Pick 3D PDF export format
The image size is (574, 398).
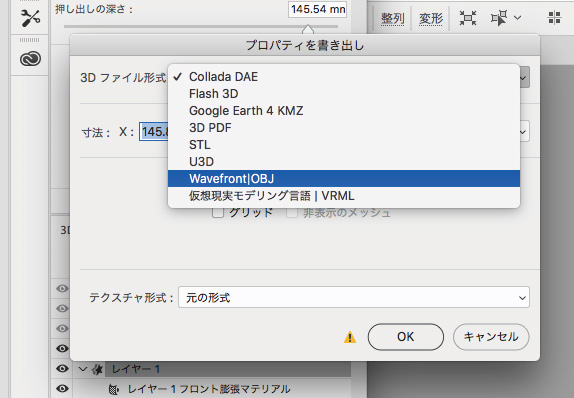[x=344, y=128]
